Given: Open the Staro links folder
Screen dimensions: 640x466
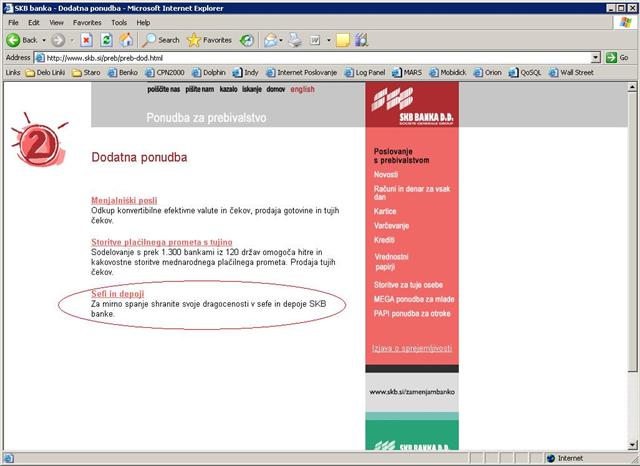Looking at the screenshot, I should pyautogui.click(x=86, y=73).
